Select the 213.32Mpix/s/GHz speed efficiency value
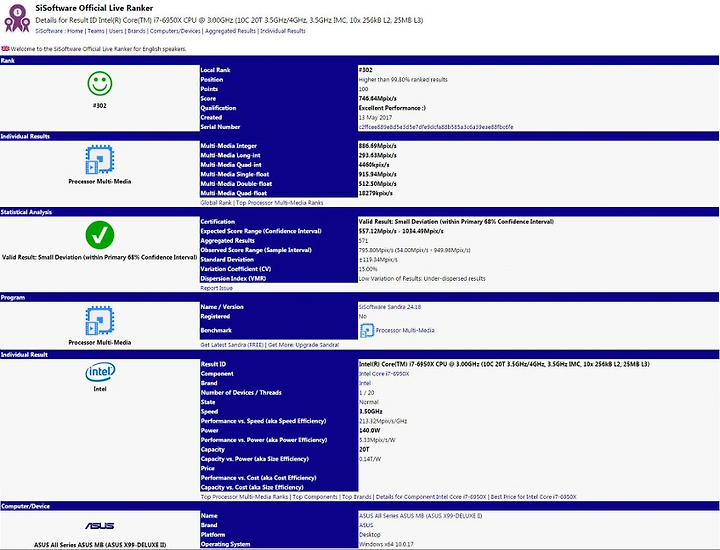The height and width of the screenshot is (550, 720). 383,421
